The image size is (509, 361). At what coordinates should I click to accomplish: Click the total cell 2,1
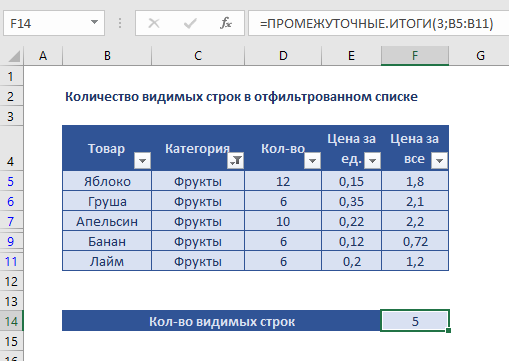(415, 201)
